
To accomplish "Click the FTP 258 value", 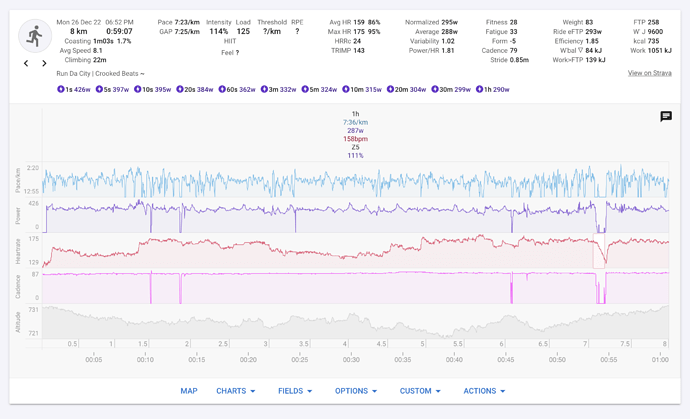I will click(653, 22).
